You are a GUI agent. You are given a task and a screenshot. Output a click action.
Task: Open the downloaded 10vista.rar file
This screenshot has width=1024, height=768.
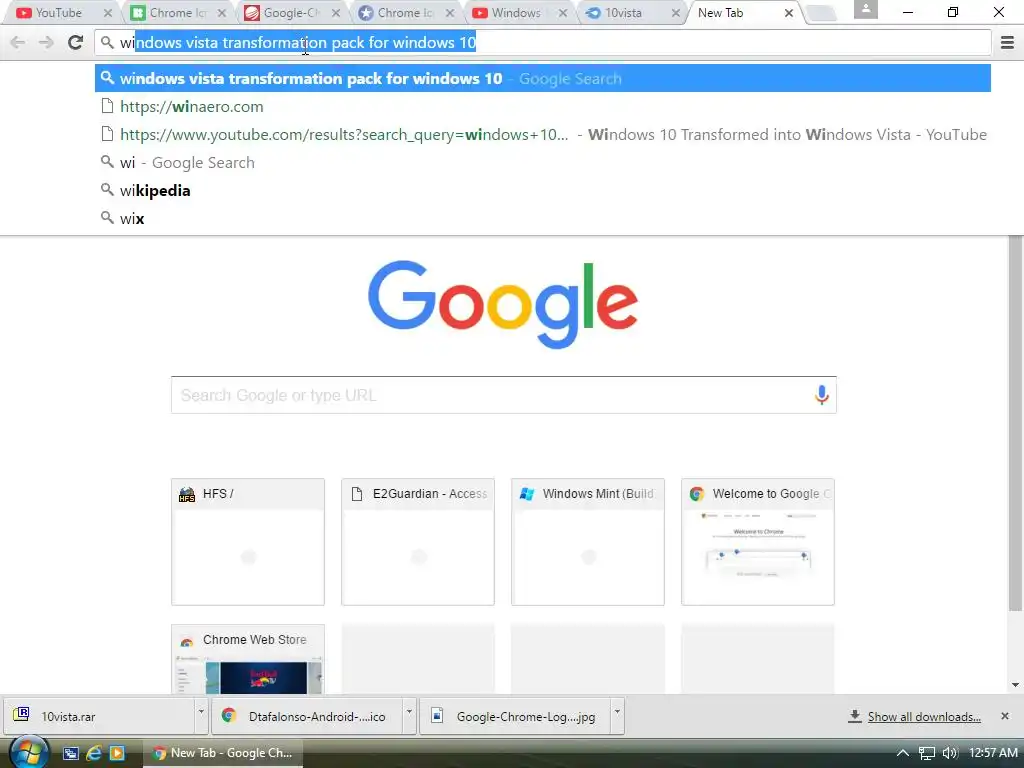[98, 716]
